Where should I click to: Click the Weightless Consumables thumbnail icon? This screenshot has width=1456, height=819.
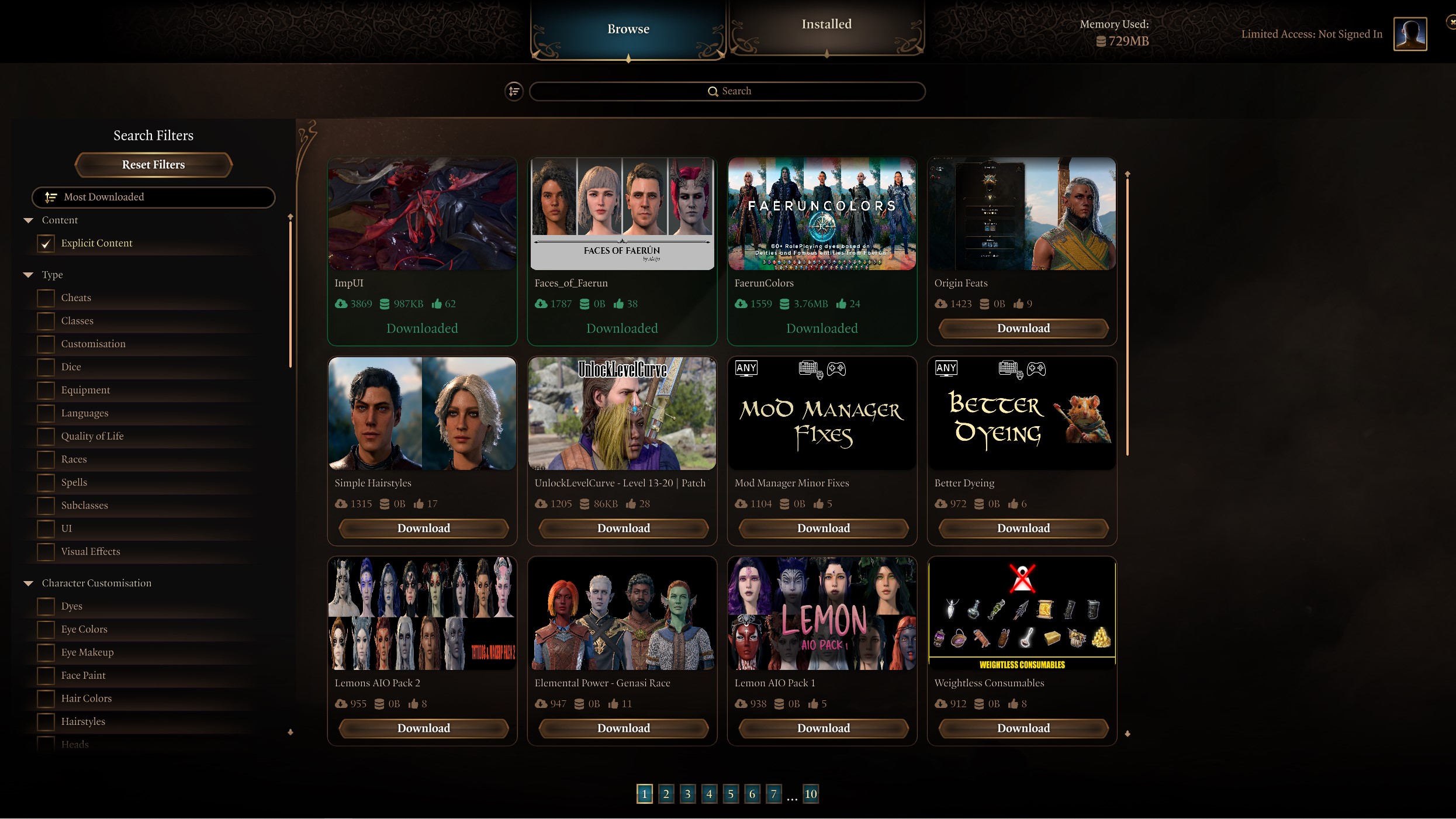point(1022,613)
